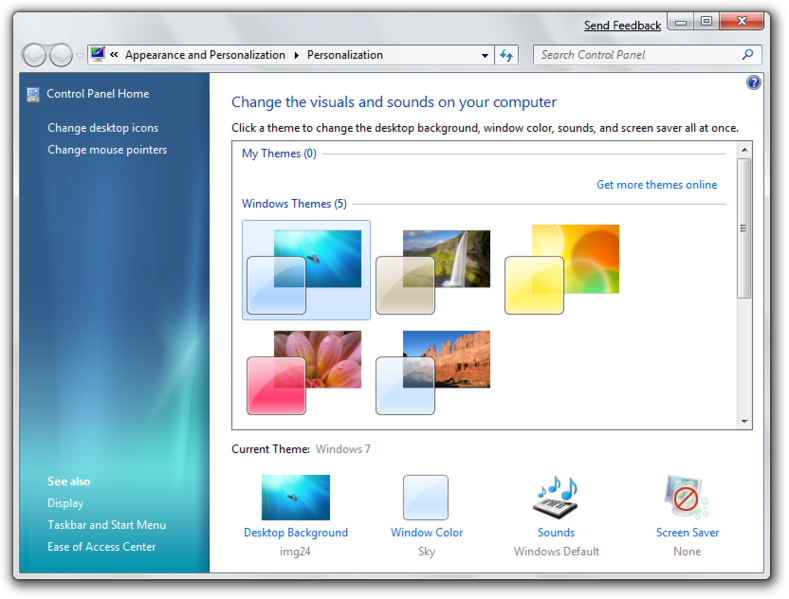Open Screen Saver settings link
This screenshot has height=599, width=789.
click(x=687, y=533)
